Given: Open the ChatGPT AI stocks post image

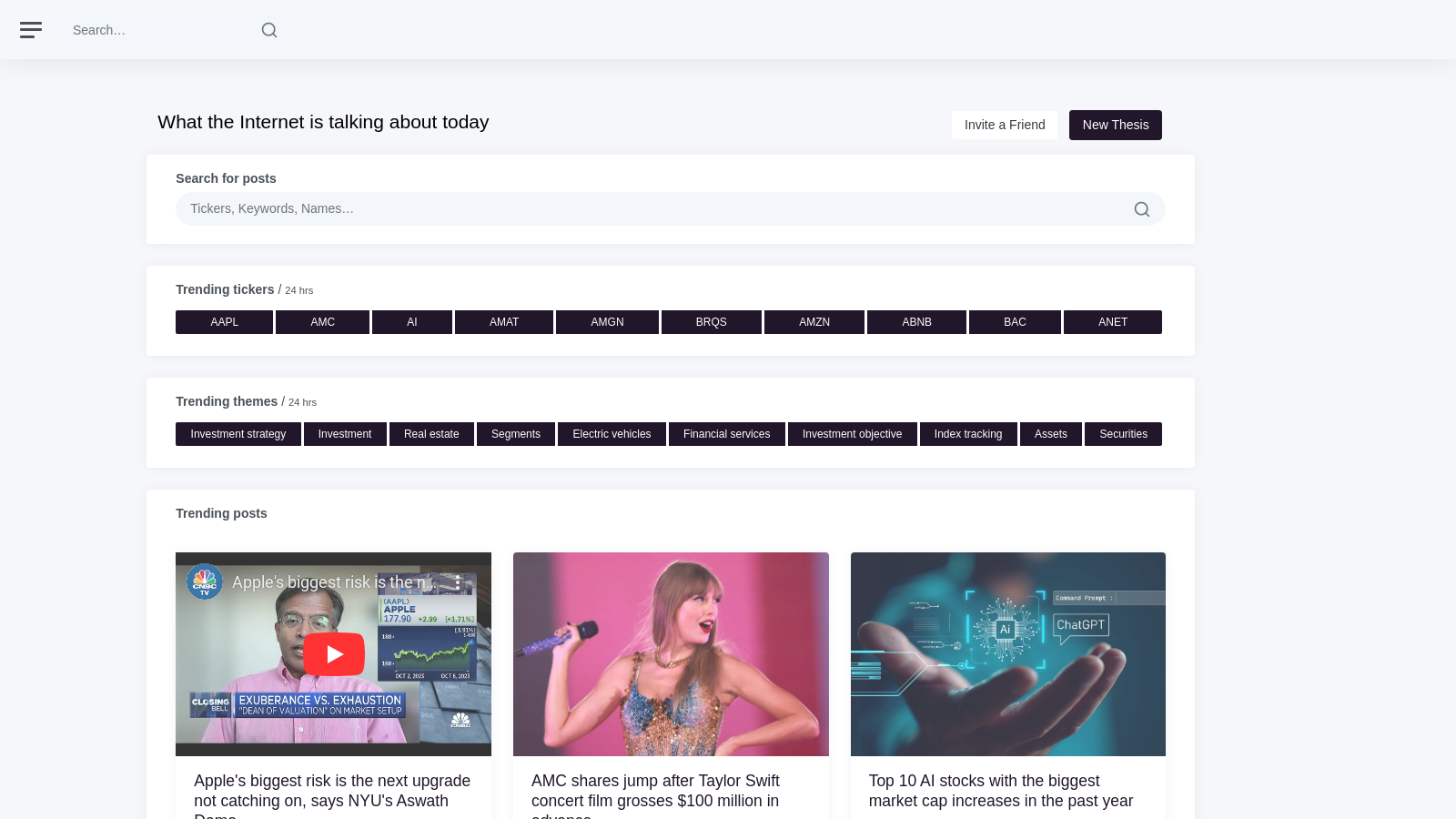Looking at the screenshot, I should (x=1008, y=654).
